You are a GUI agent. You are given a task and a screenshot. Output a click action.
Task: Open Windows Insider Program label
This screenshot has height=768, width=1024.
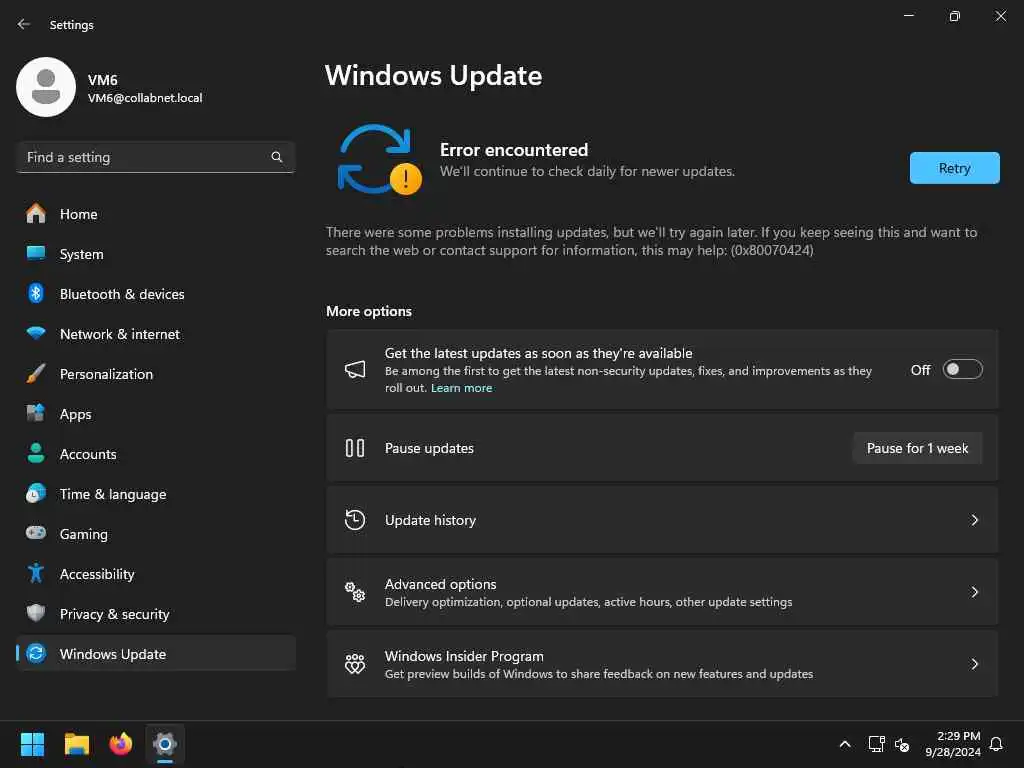[x=464, y=656]
